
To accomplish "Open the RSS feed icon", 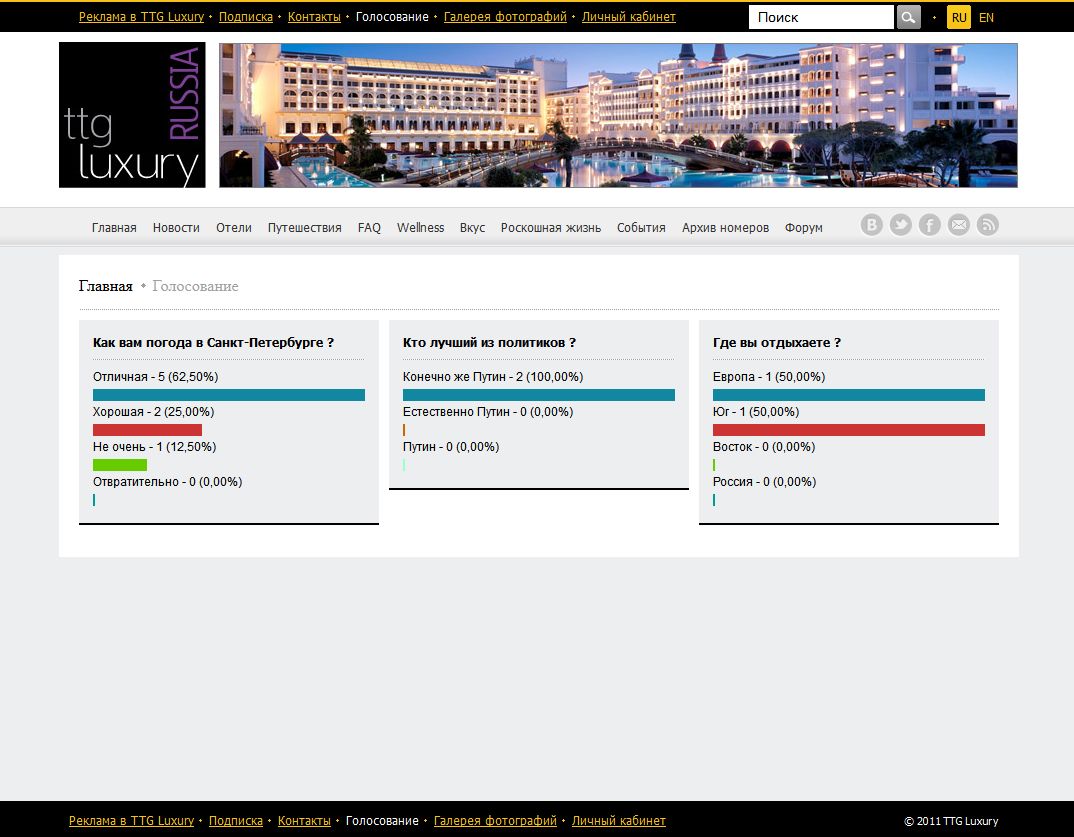I will [987, 225].
